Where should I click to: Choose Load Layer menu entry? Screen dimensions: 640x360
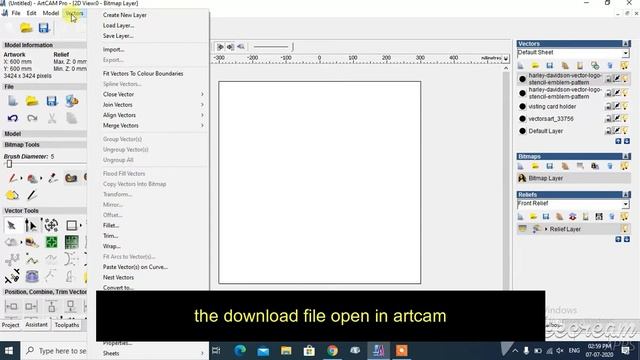118,25
